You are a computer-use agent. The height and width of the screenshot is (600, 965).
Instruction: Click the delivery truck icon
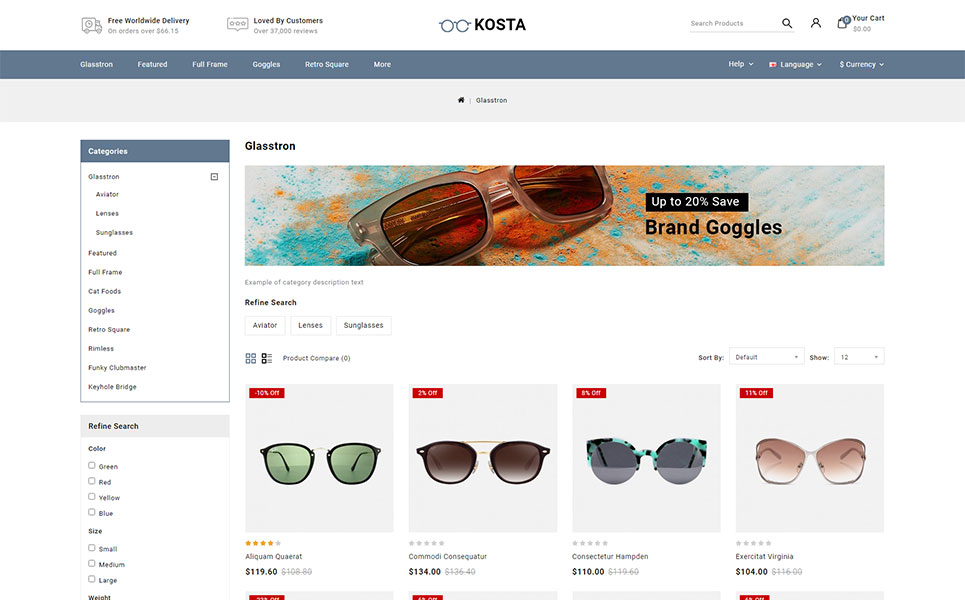point(92,25)
